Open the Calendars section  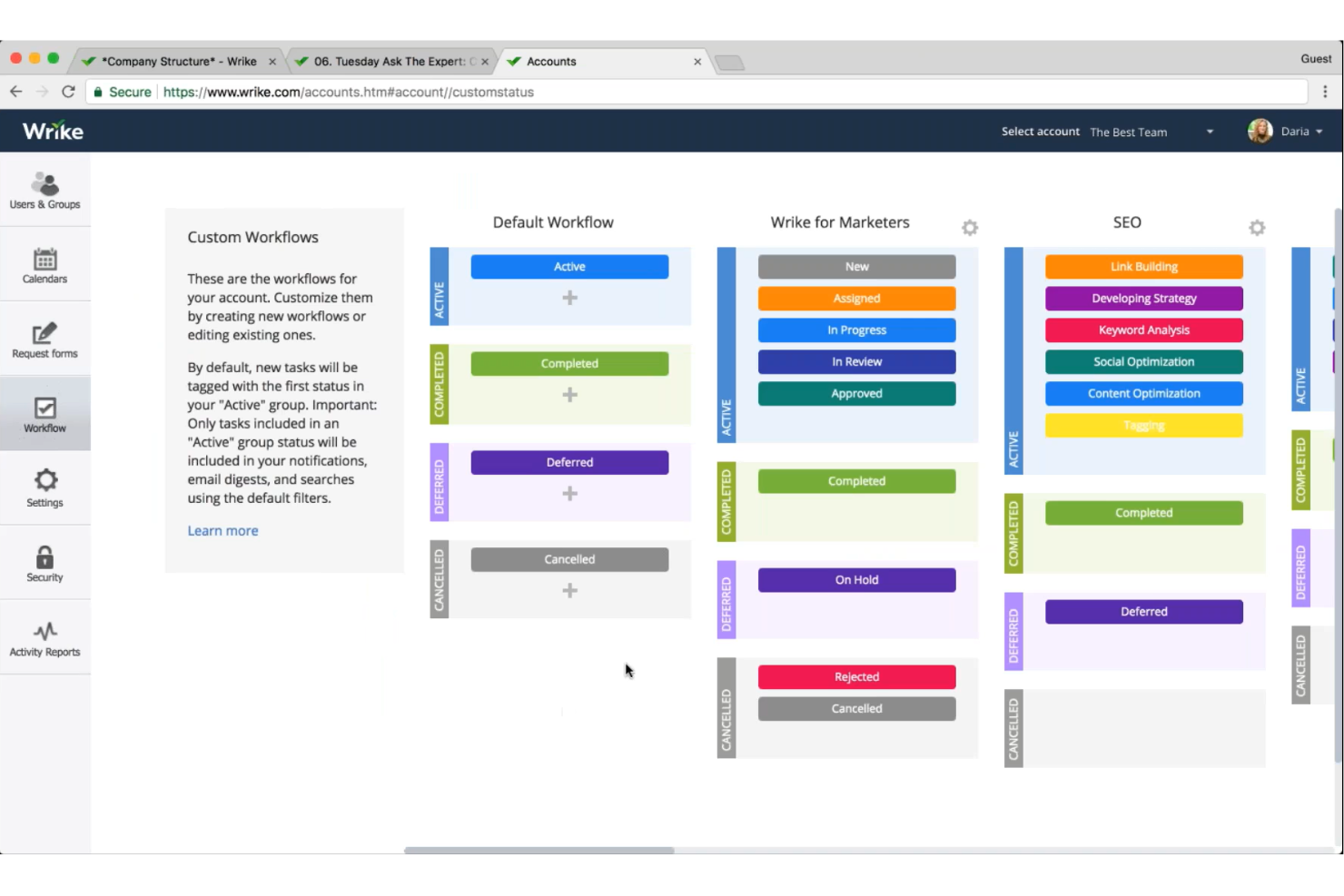45,264
